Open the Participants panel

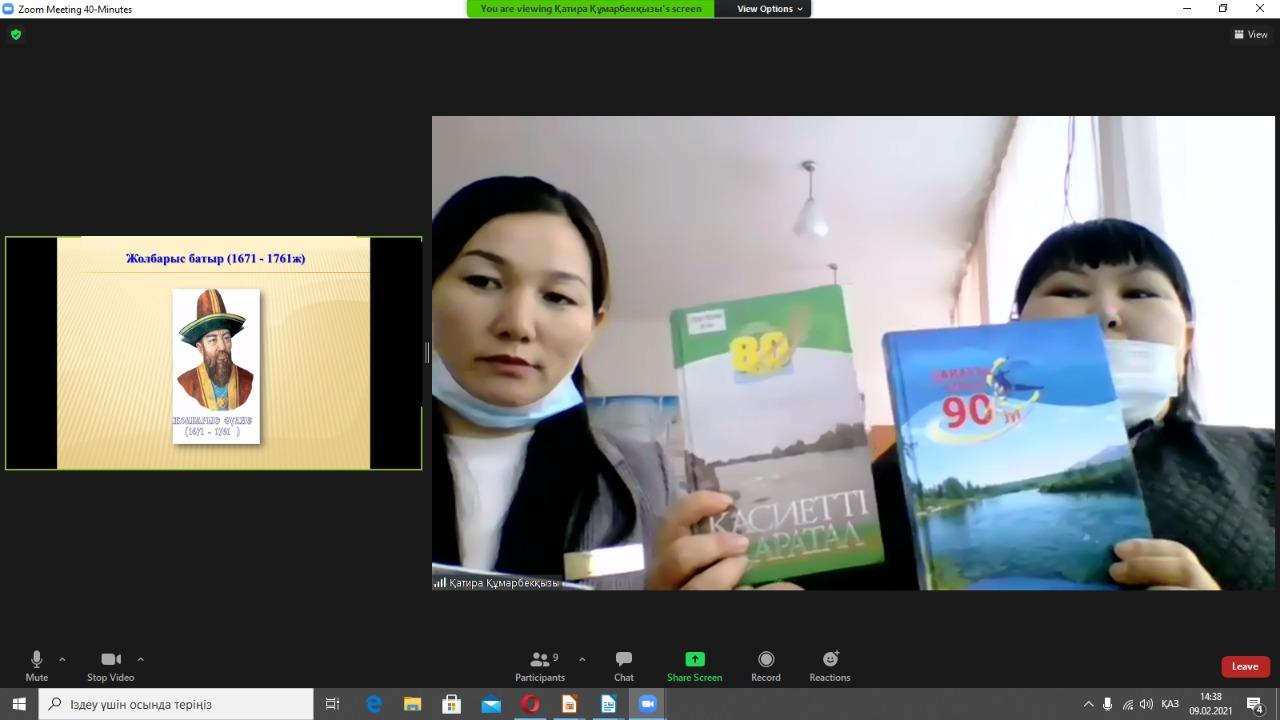(540, 665)
